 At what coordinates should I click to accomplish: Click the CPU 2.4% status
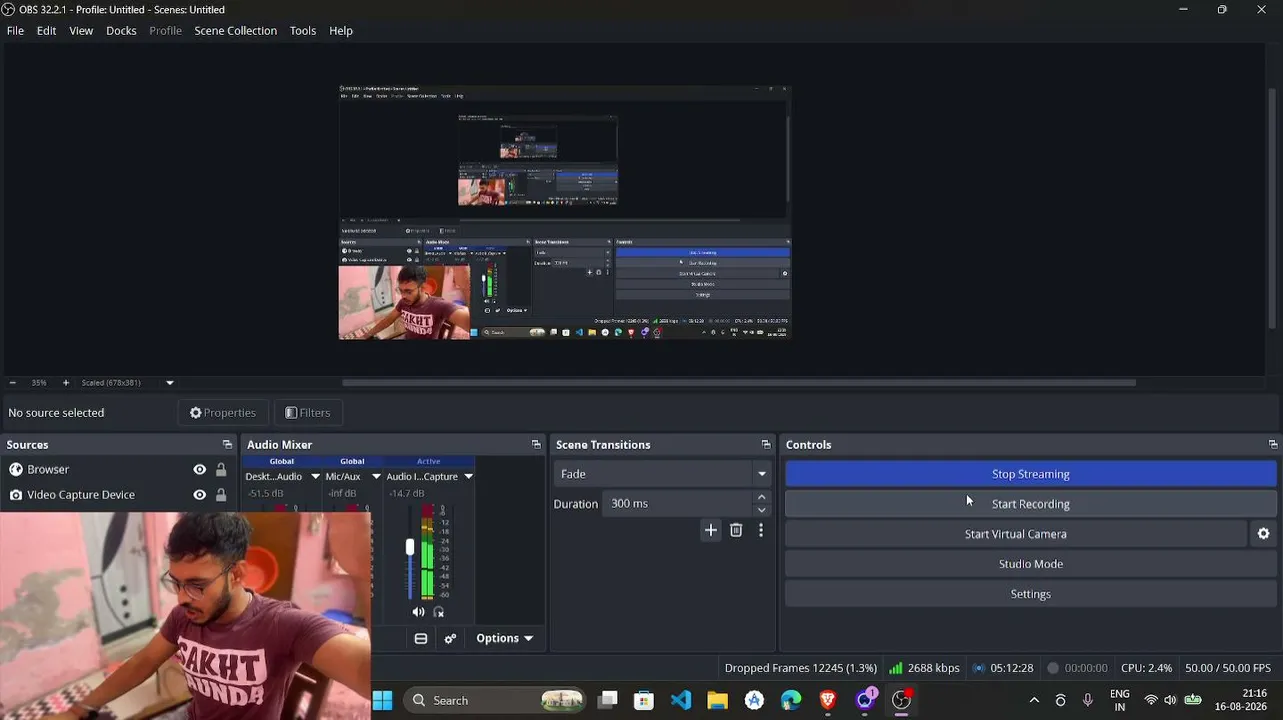click(x=1146, y=668)
